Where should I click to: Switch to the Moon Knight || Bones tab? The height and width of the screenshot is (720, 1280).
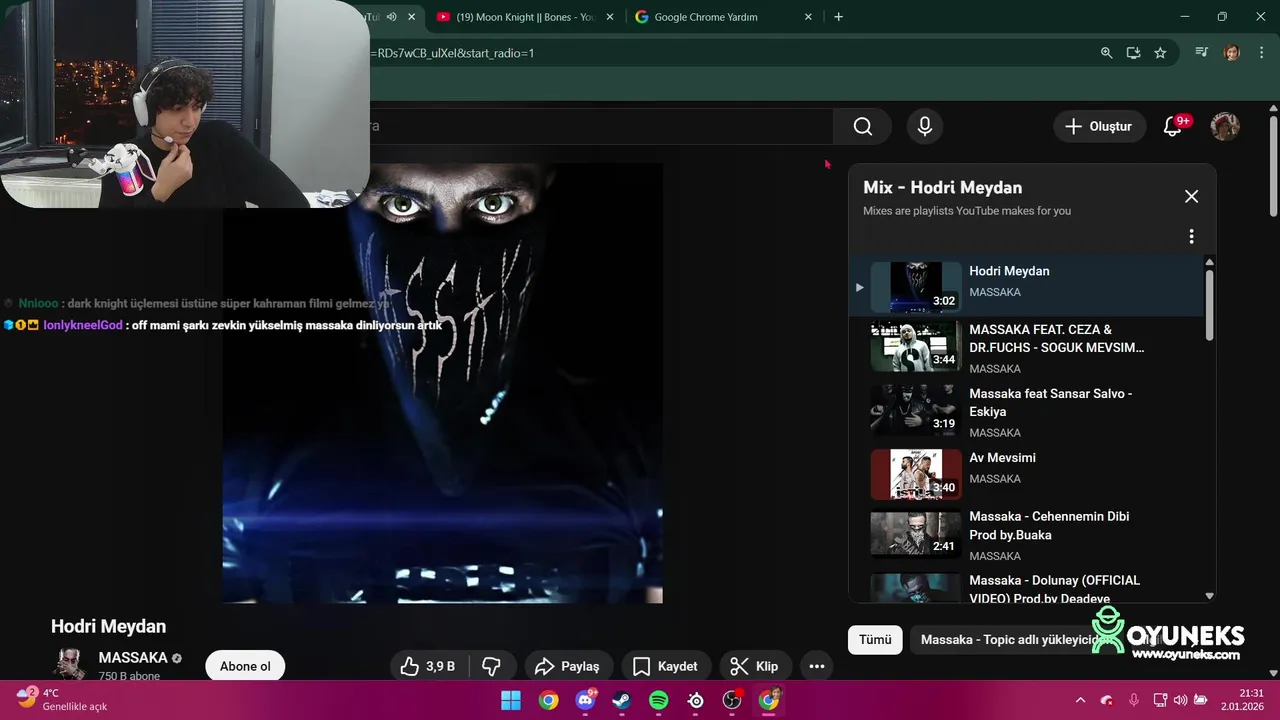(x=516, y=17)
